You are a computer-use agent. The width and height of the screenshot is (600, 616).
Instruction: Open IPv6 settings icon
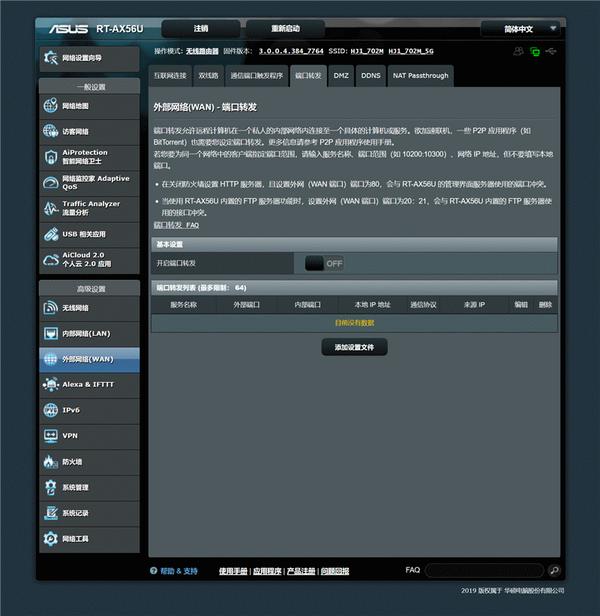tap(51, 410)
